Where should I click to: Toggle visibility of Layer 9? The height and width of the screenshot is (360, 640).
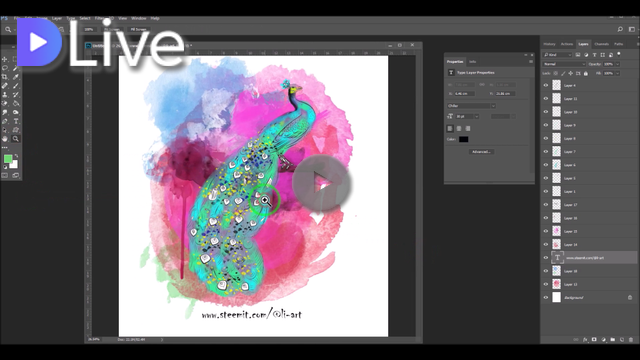(x=546, y=125)
